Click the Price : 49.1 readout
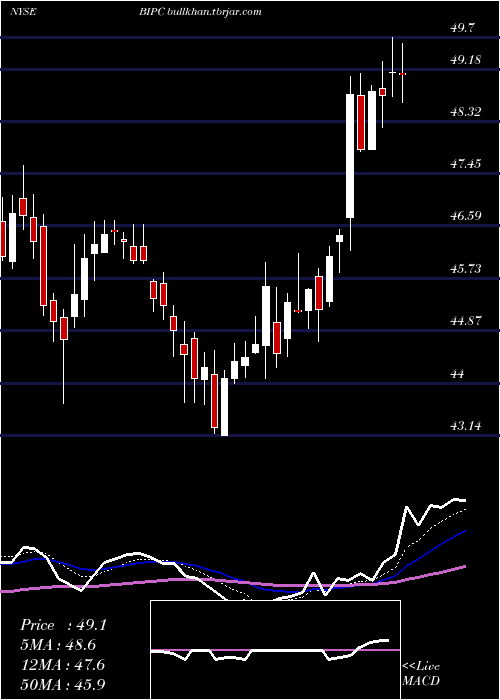Screen dimensions: 500x700 pyautogui.click(x=63, y=625)
